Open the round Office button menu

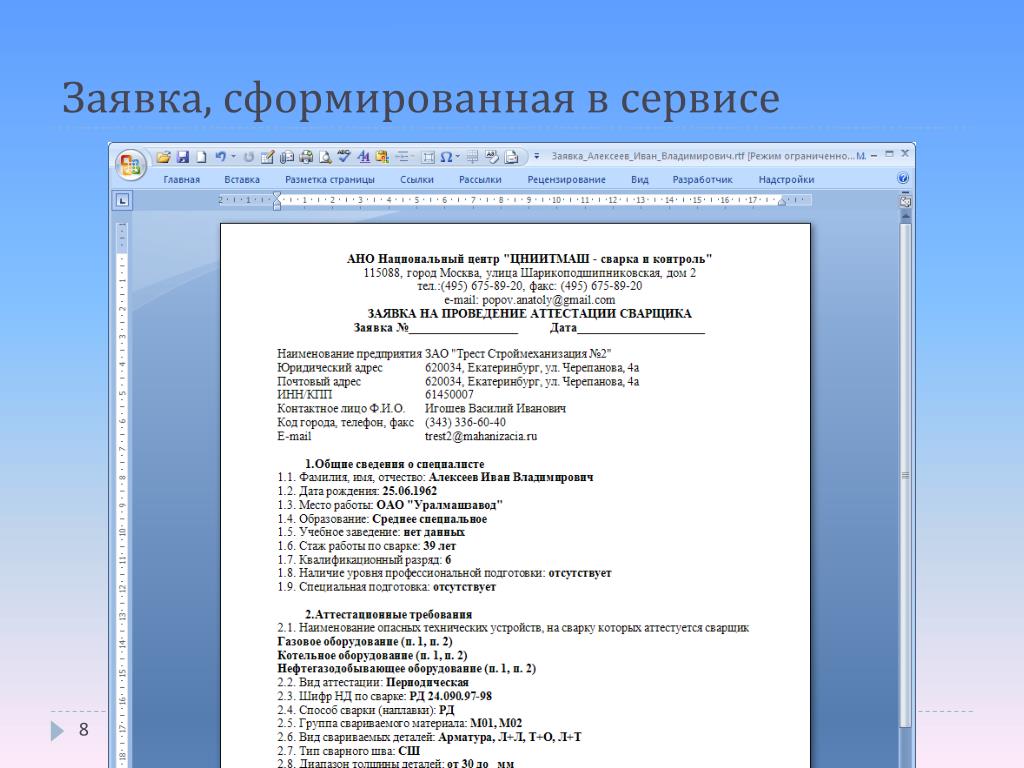click(130, 164)
